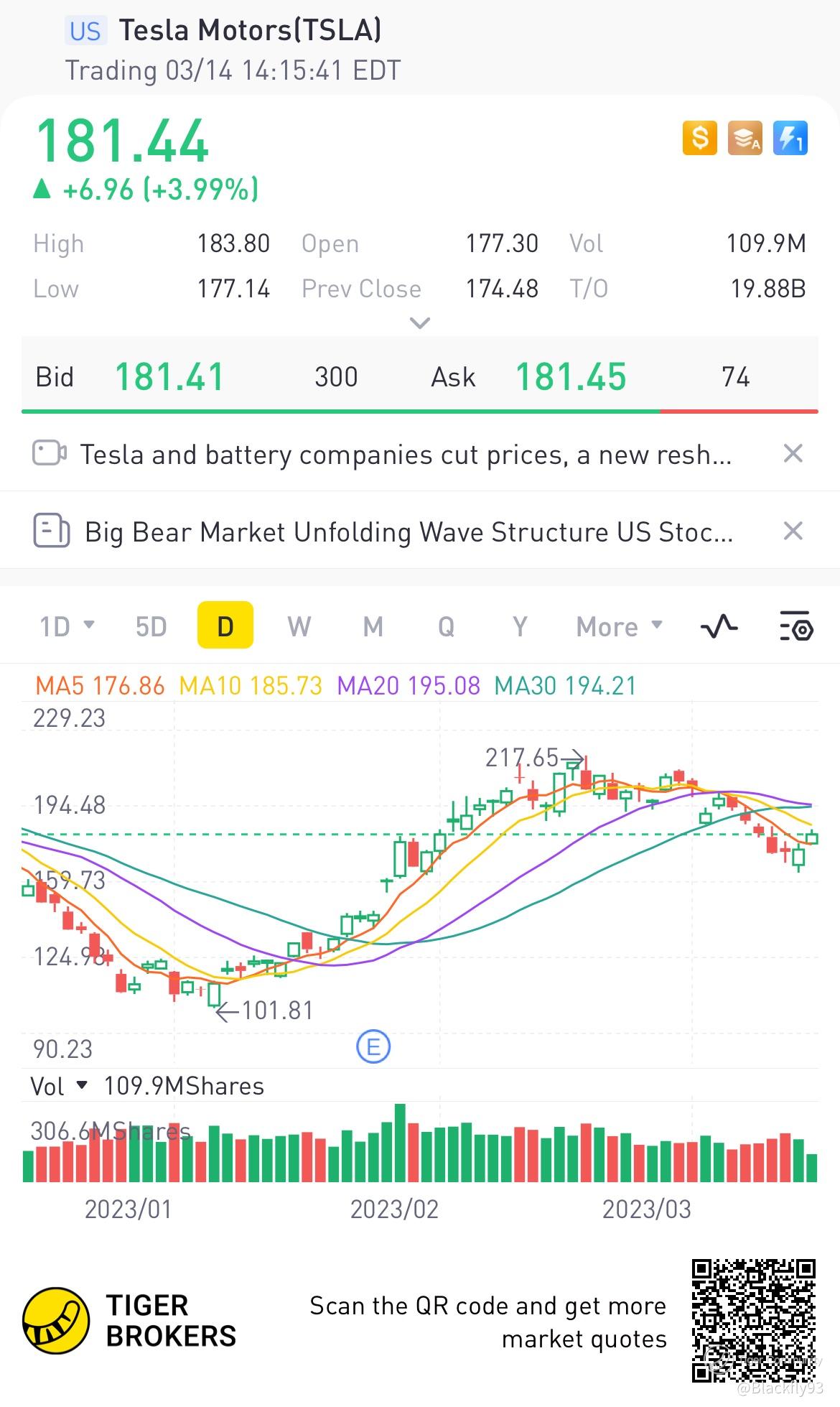Tap the 217.65 high marker on chart

[535, 757]
